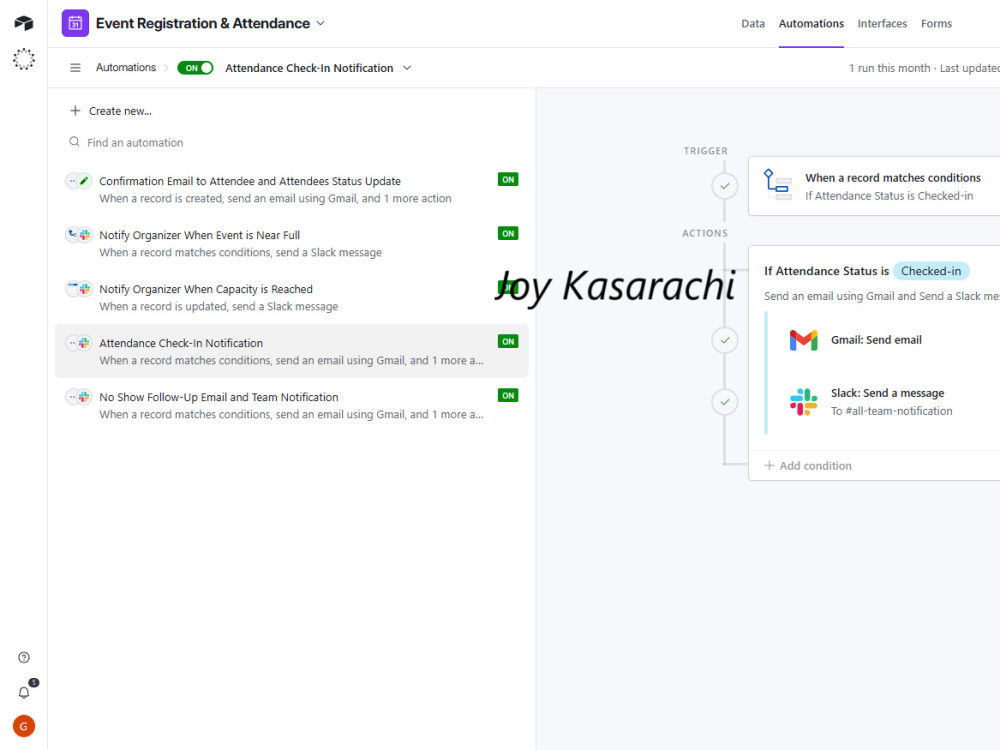Click the icon for Attendance Check-In Notification row
This screenshot has width=1000, height=750.
[x=79, y=343]
